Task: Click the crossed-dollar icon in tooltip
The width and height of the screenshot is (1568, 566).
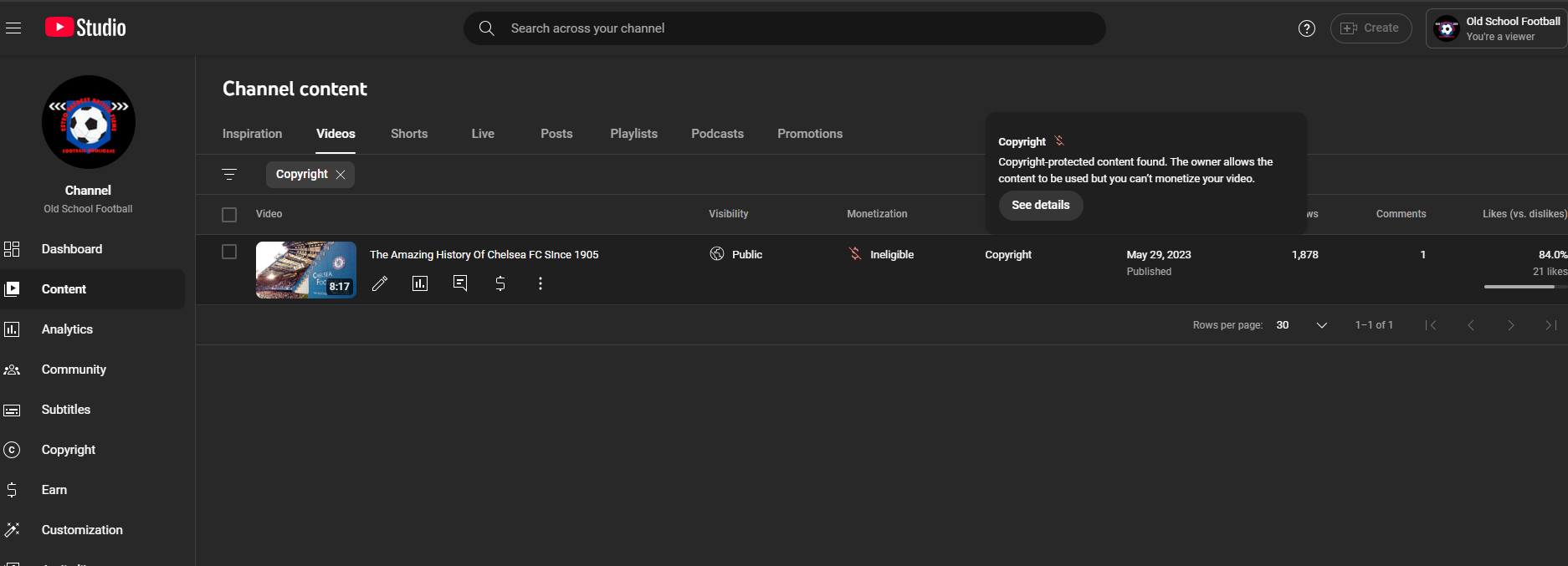Action: point(1059,140)
